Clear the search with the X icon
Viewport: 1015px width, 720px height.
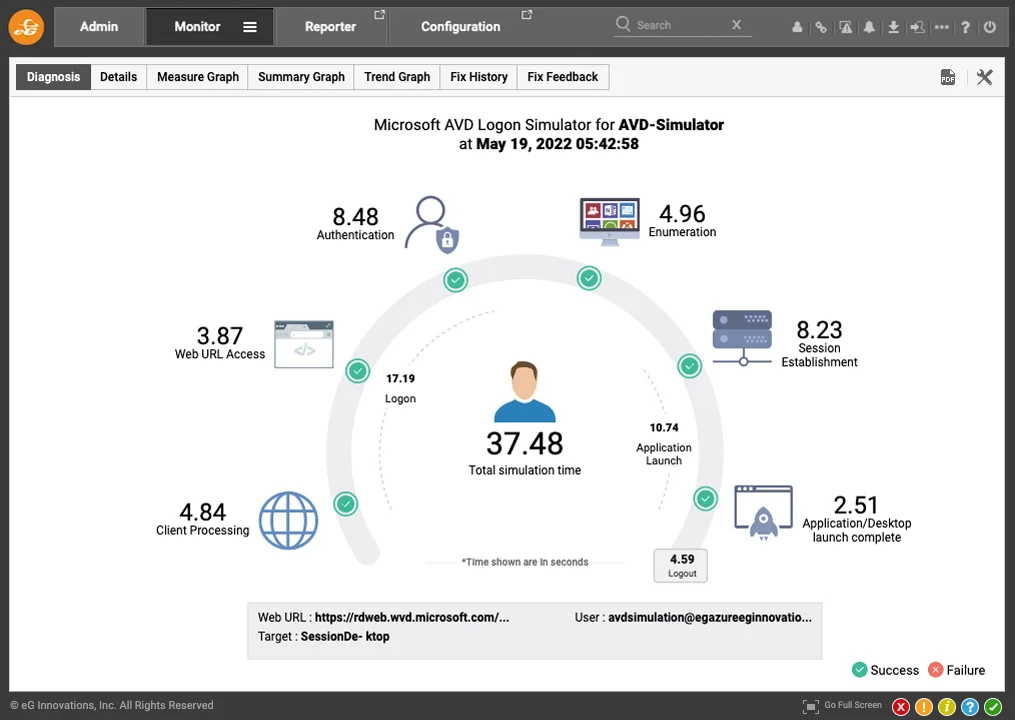(736, 25)
